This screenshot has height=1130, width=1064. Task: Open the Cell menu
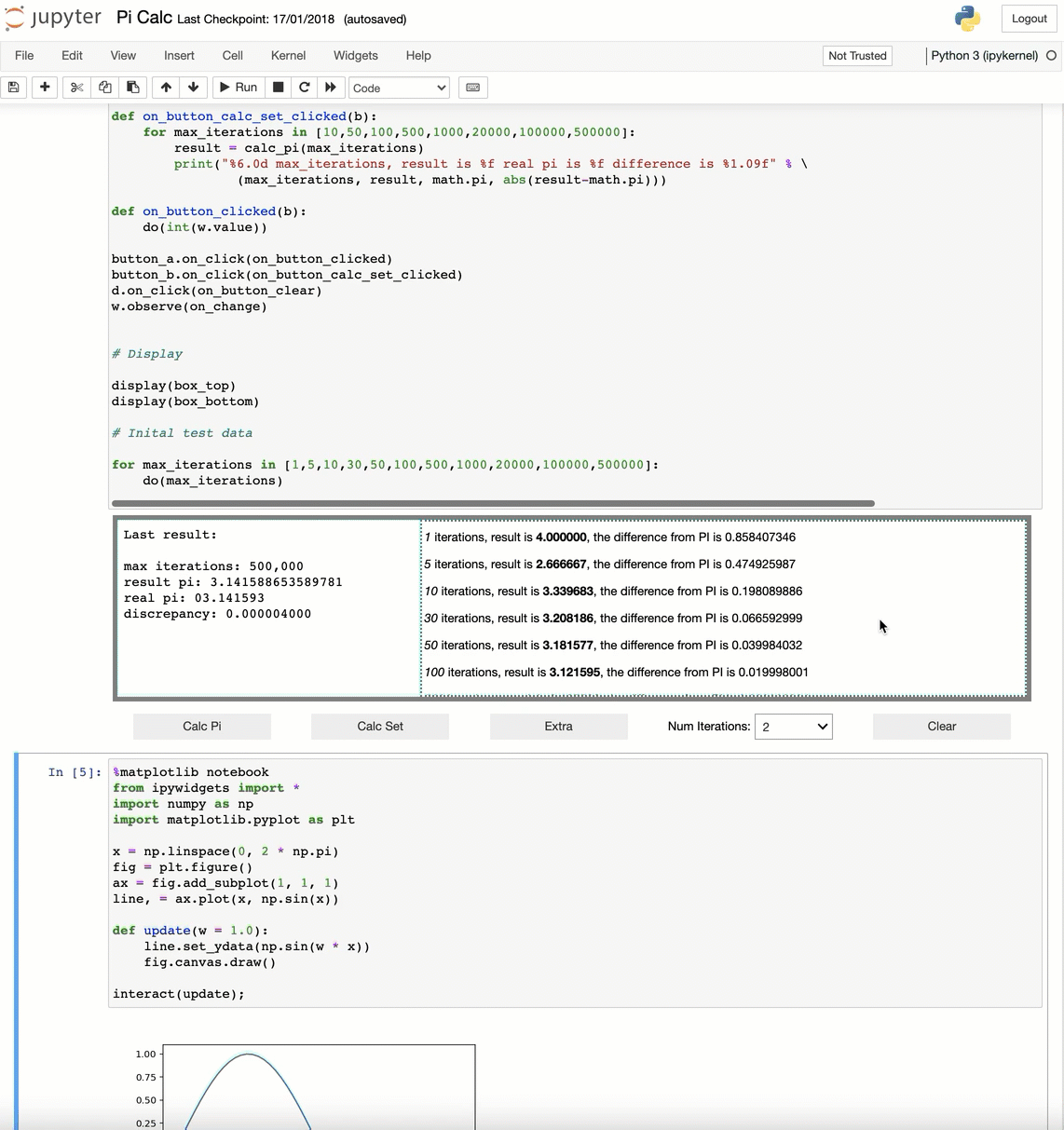point(233,56)
